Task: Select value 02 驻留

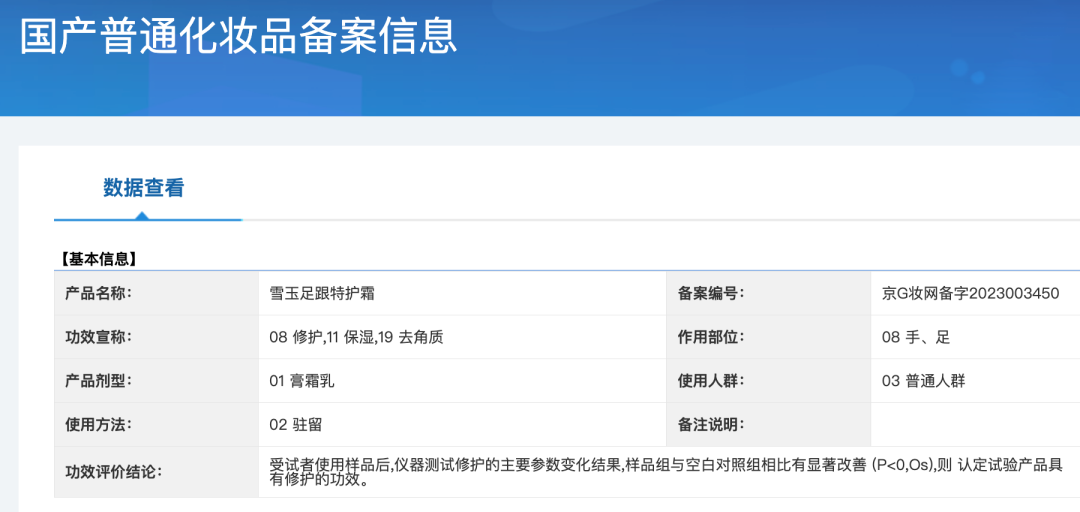Action: [x=295, y=425]
